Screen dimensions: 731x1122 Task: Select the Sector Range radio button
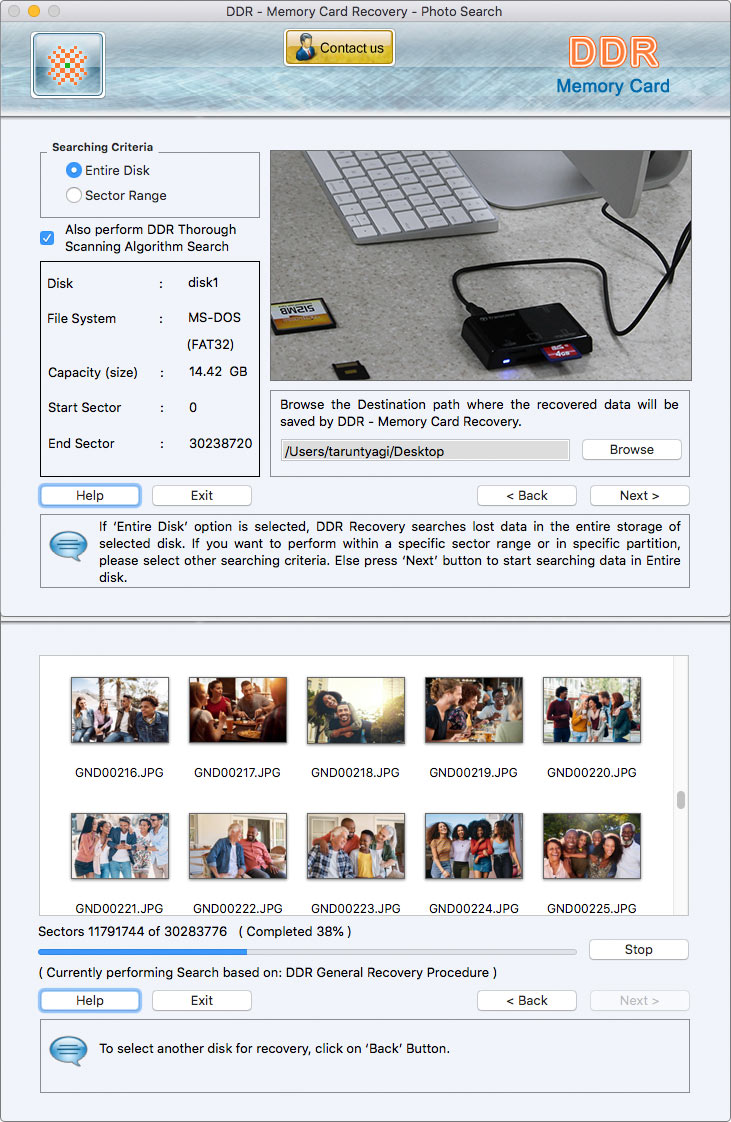point(74,195)
